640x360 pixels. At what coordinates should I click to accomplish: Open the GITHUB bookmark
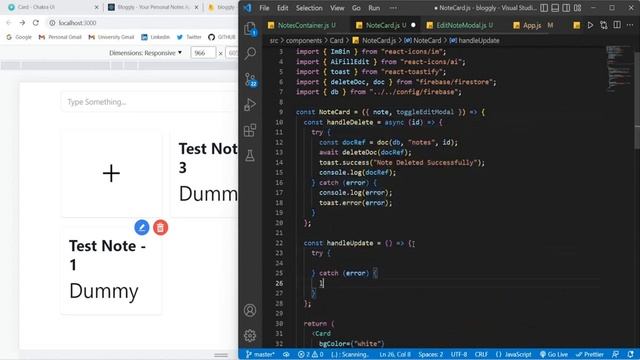[x=222, y=37]
